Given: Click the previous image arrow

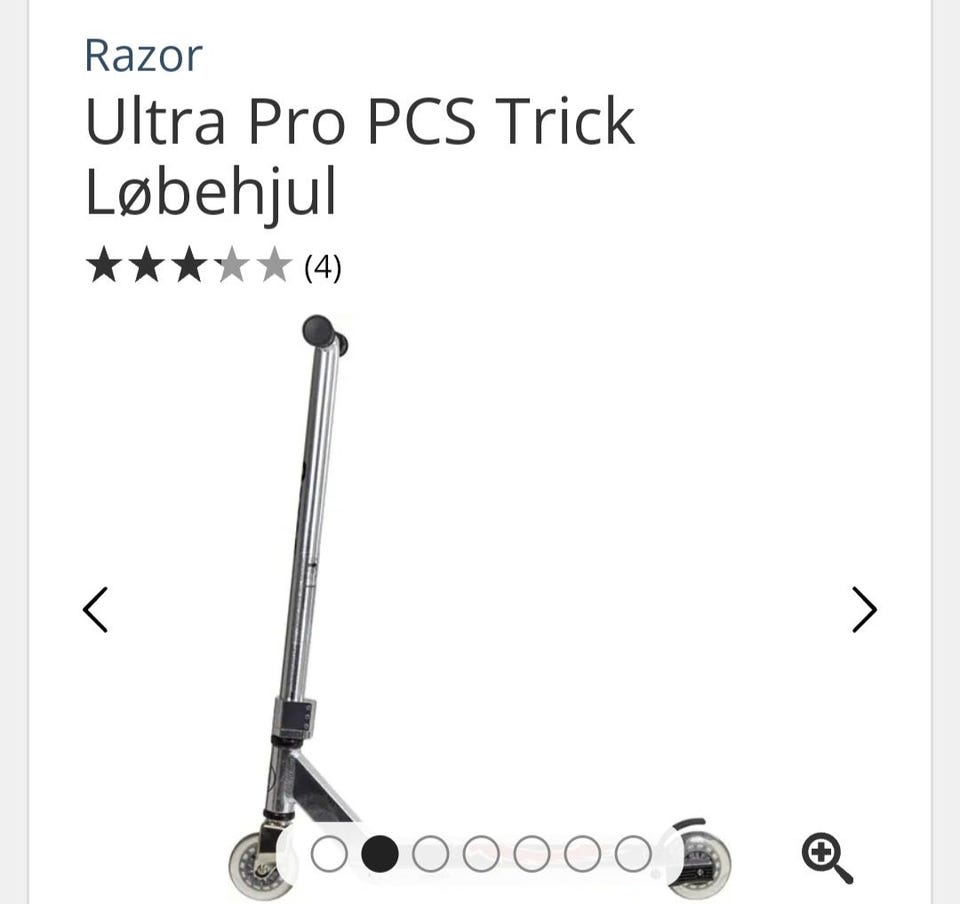Looking at the screenshot, I should 96,610.
